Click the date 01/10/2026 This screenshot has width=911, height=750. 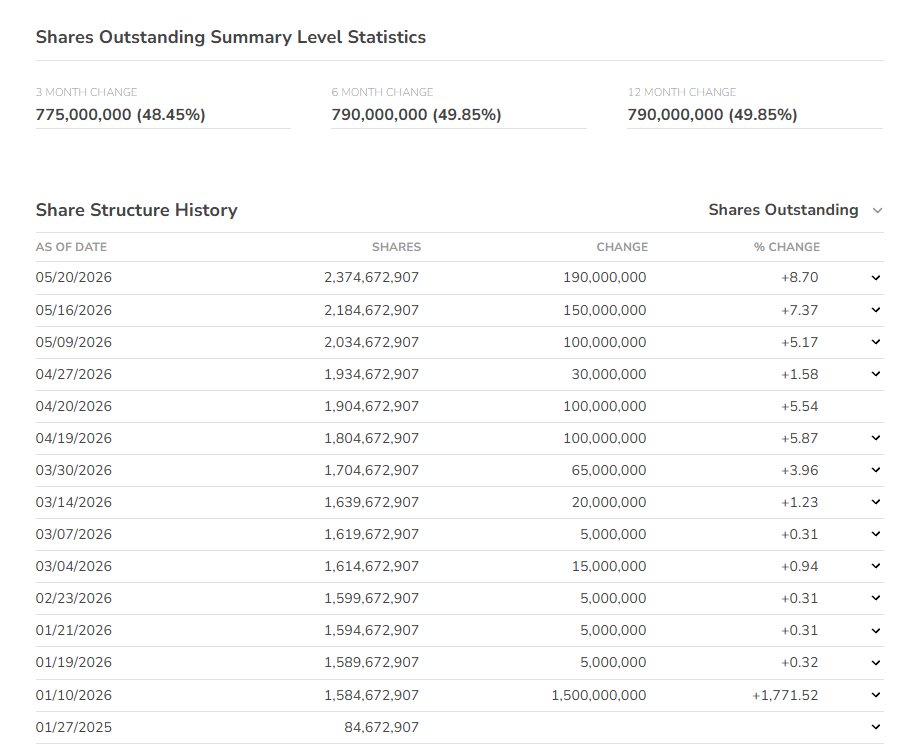pyautogui.click(x=73, y=695)
